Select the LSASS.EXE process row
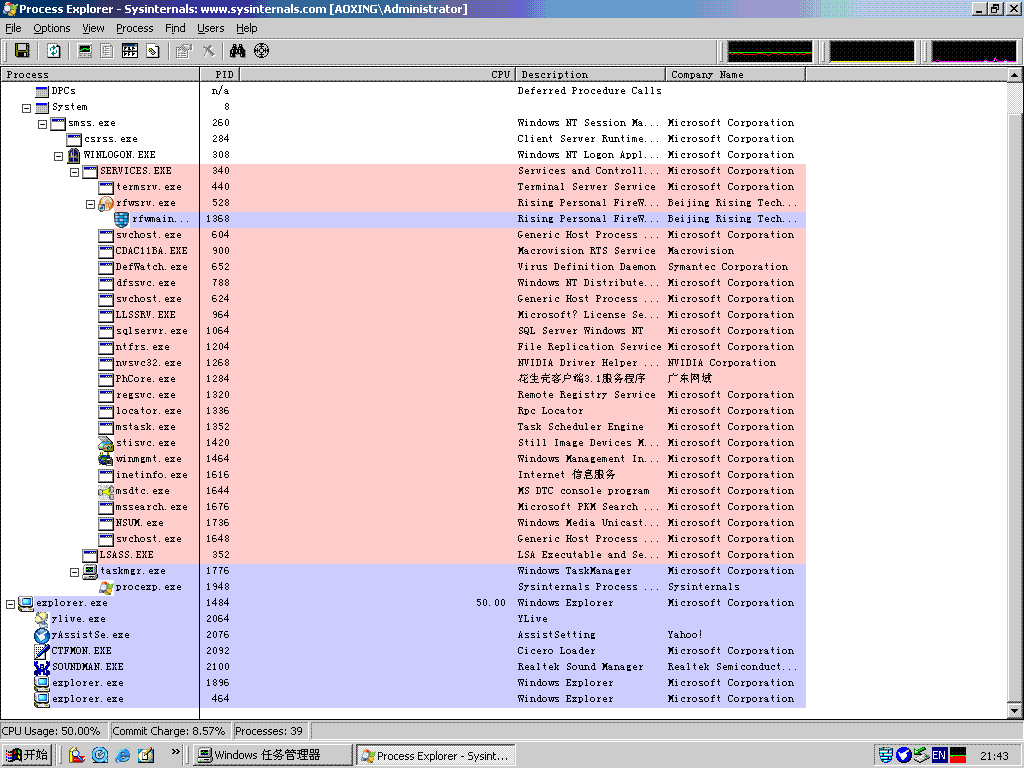The image size is (1024, 768). [x=403, y=555]
